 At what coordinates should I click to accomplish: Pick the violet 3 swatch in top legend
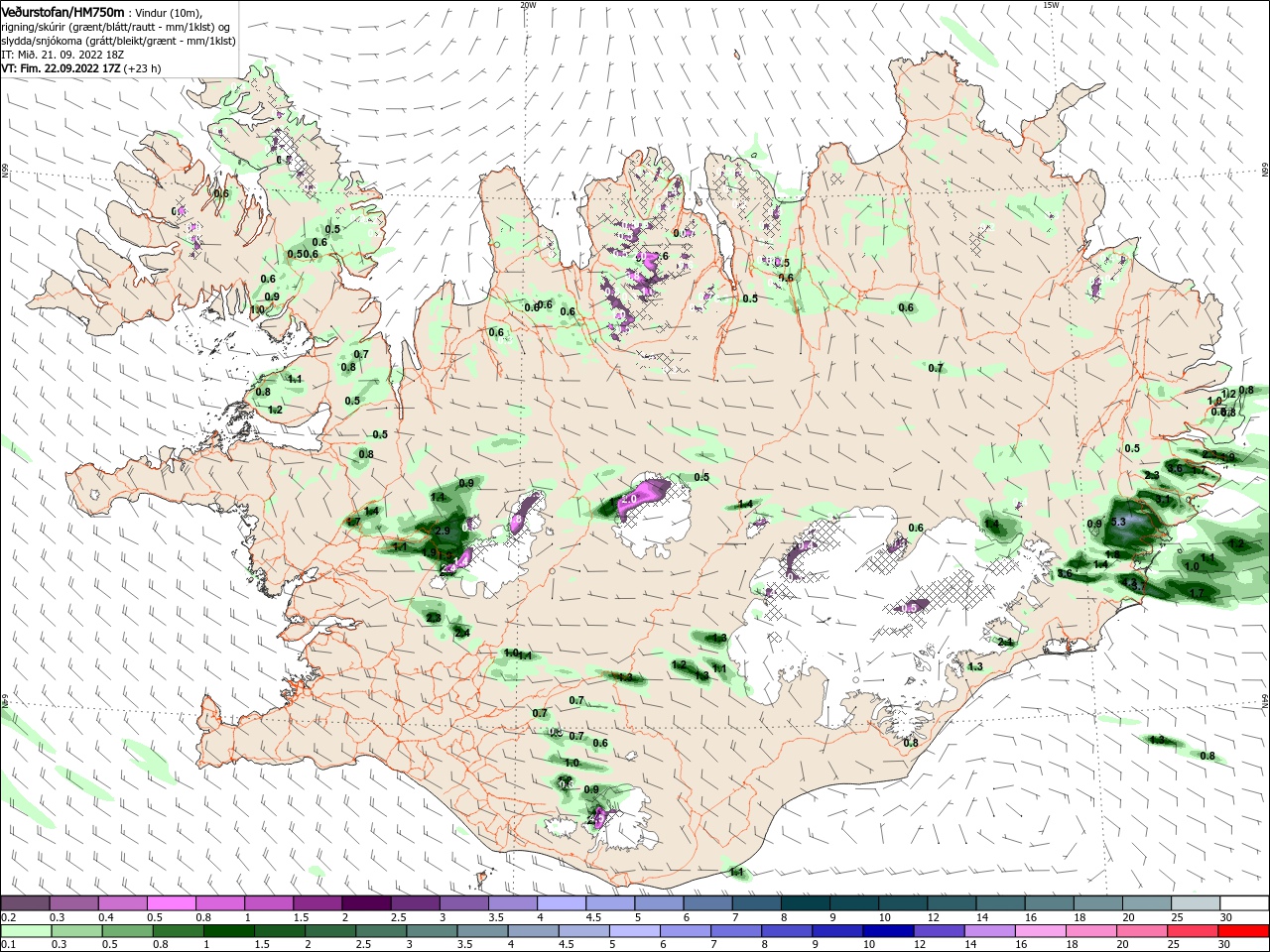(x=463, y=903)
